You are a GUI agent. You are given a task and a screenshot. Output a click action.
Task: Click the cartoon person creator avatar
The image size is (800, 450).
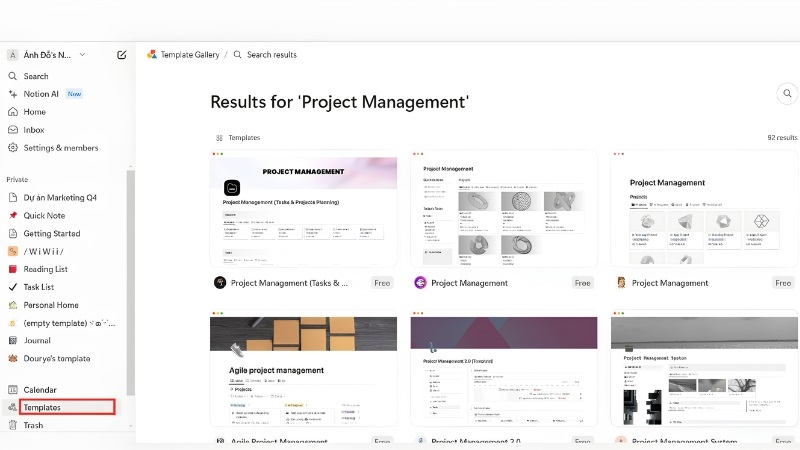[x=621, y=283]
